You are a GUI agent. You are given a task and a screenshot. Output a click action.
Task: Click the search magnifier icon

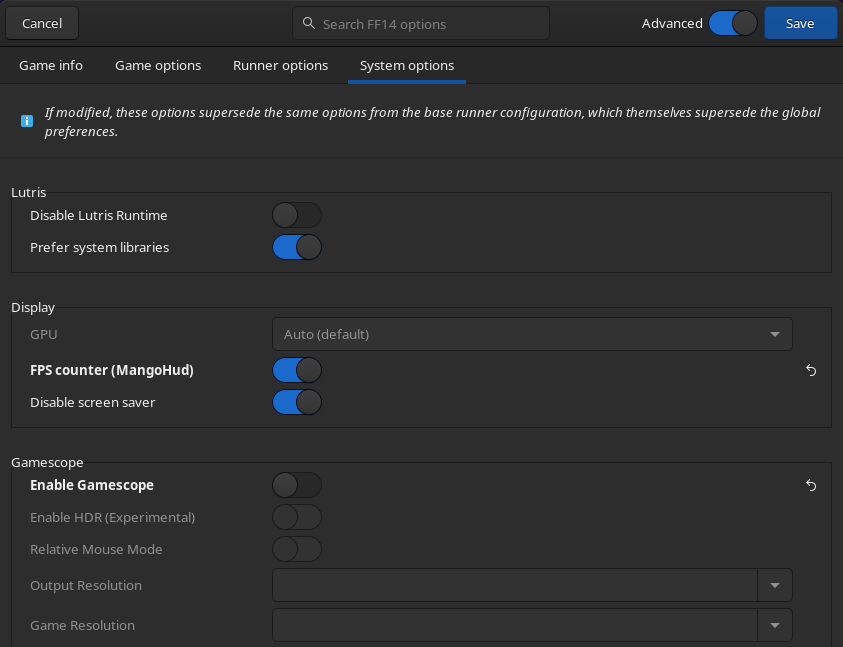coord(309,24)
